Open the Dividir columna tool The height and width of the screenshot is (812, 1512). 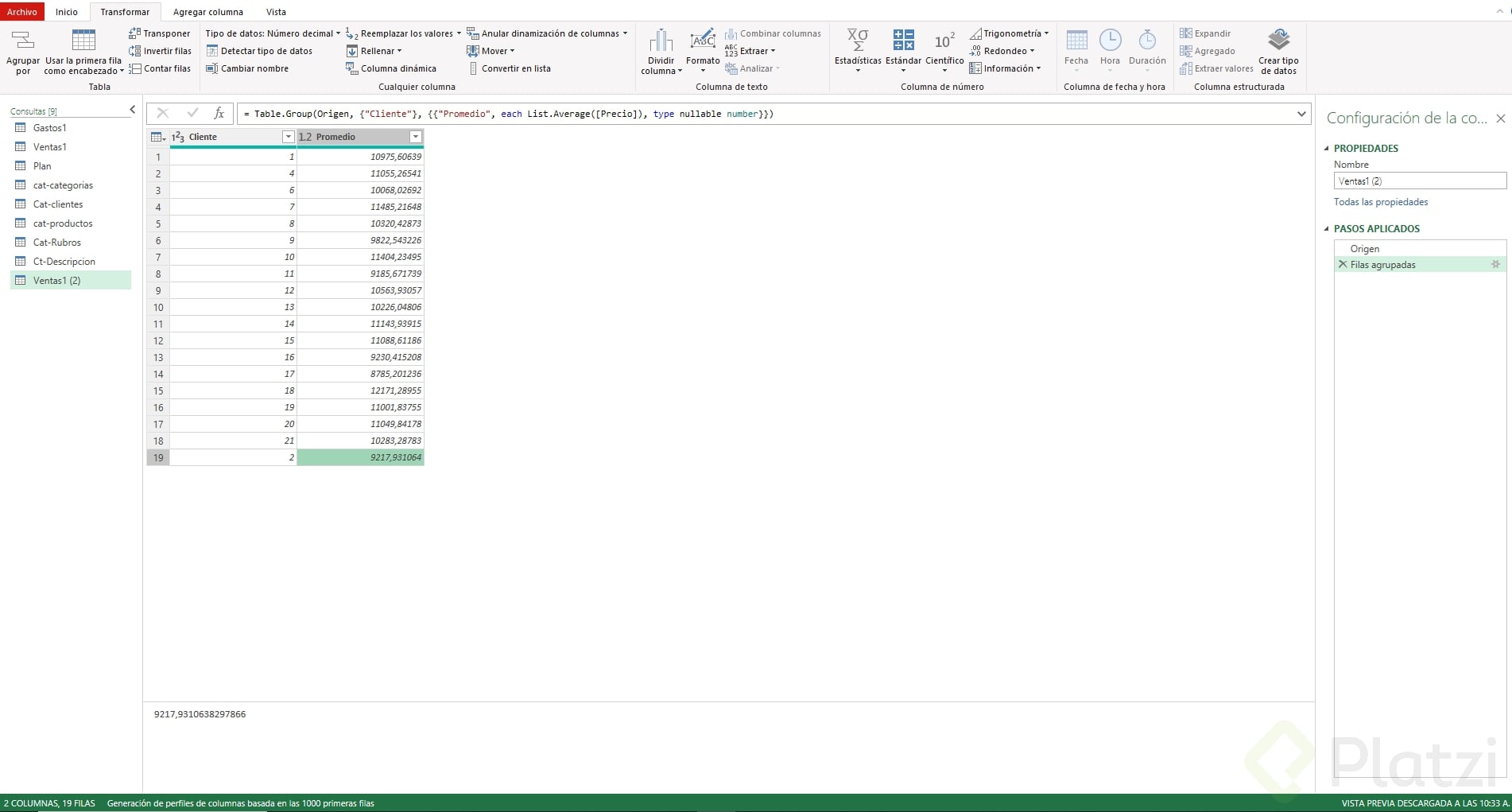pyautogui.click(x=661, y=52)
